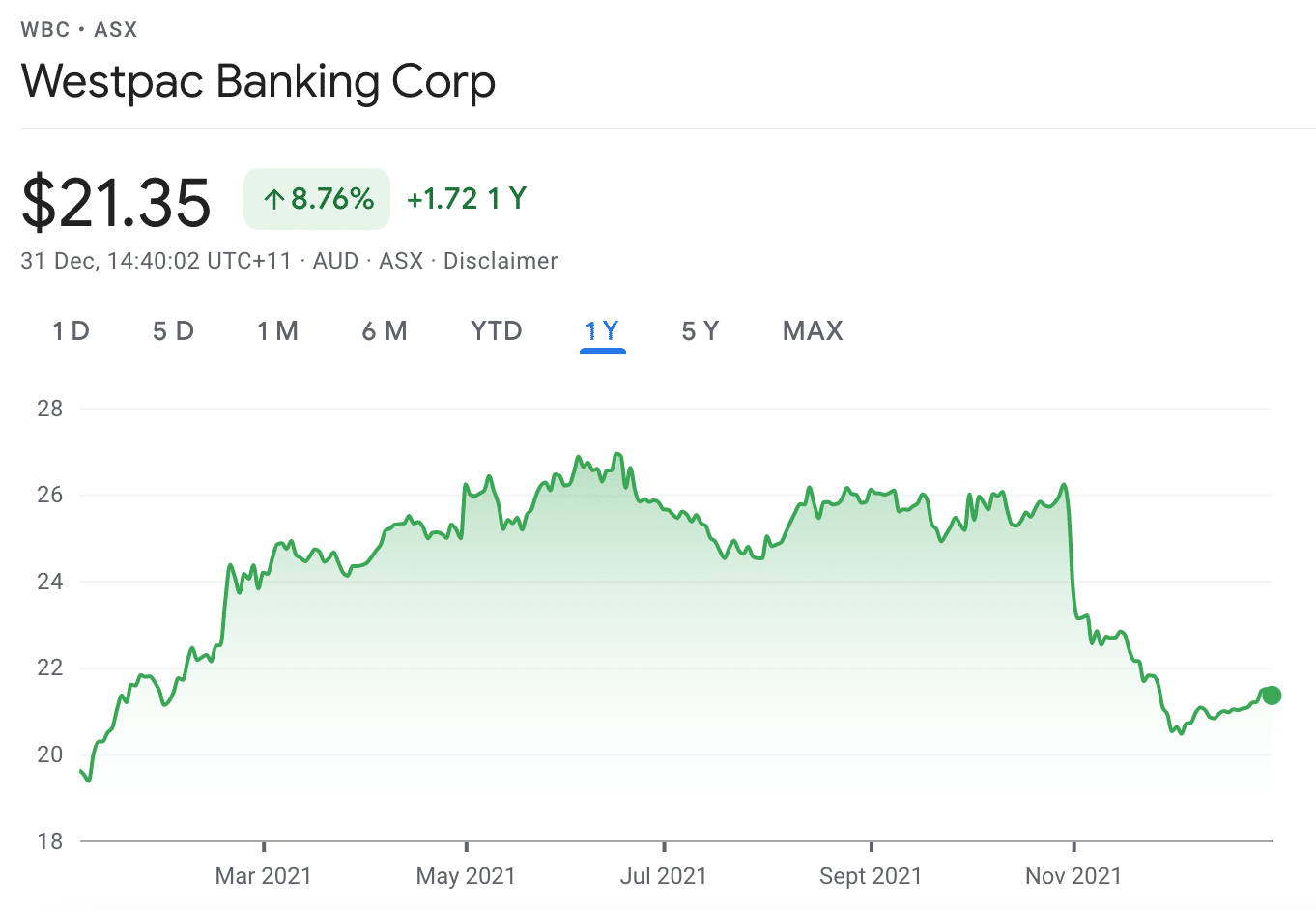Switch to the MAX range tab
The height and width of the screenshot is (910, 1316).
tap(814, 331)
